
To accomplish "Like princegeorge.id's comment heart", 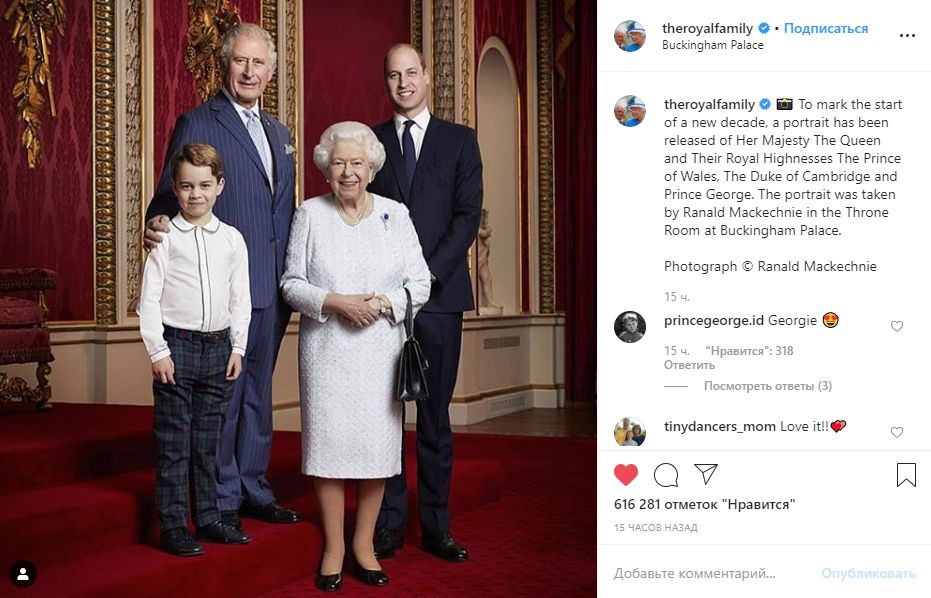I will tap(897, 326).
